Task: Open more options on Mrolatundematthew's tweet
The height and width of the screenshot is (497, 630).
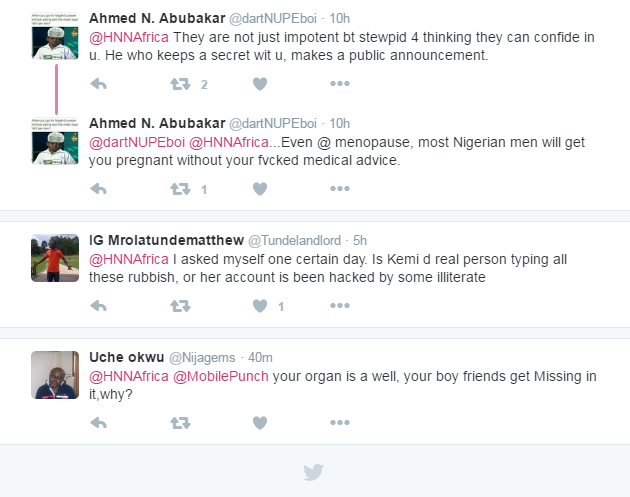Action: (x=340, y=305)
